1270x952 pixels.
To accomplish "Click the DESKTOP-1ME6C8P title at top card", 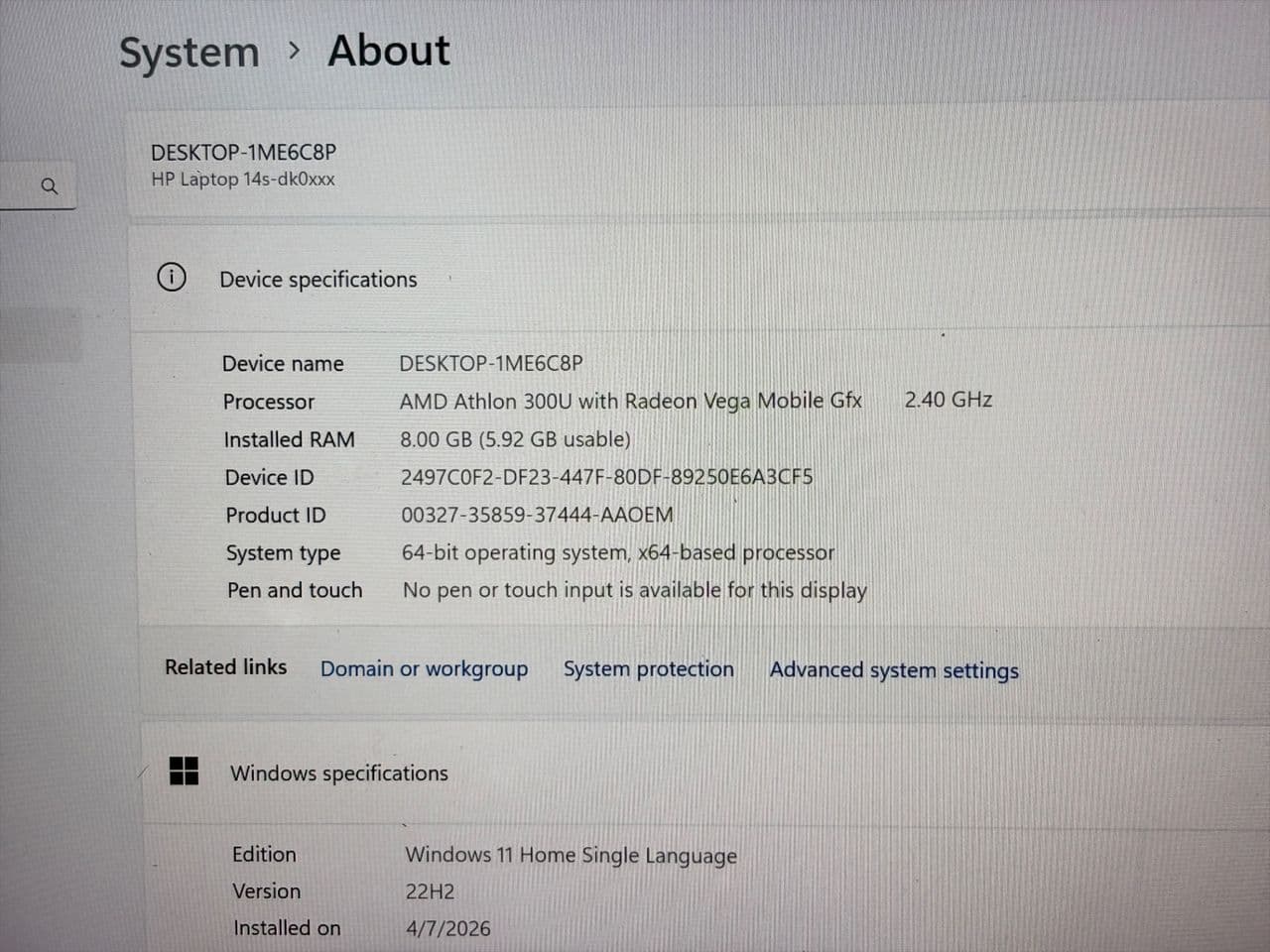I will coord(243,152).
